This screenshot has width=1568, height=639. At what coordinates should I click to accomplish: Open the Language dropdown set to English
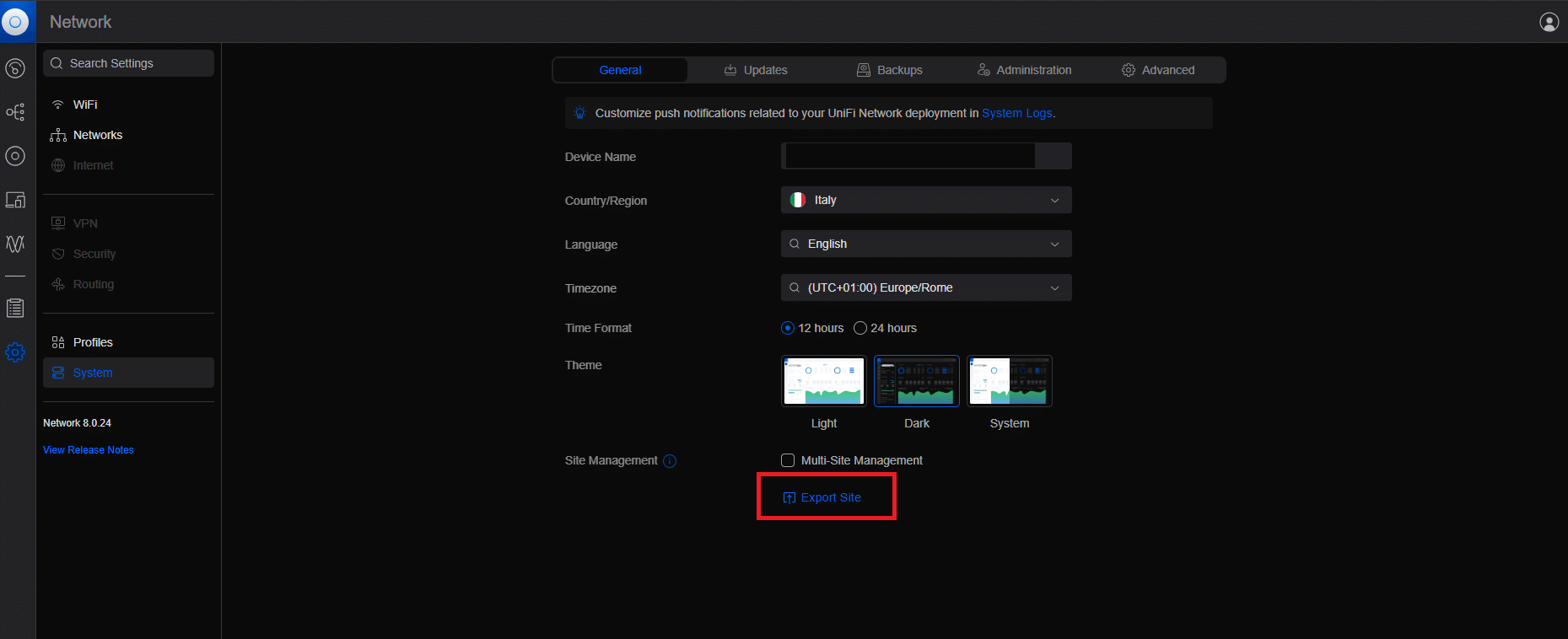925,244
